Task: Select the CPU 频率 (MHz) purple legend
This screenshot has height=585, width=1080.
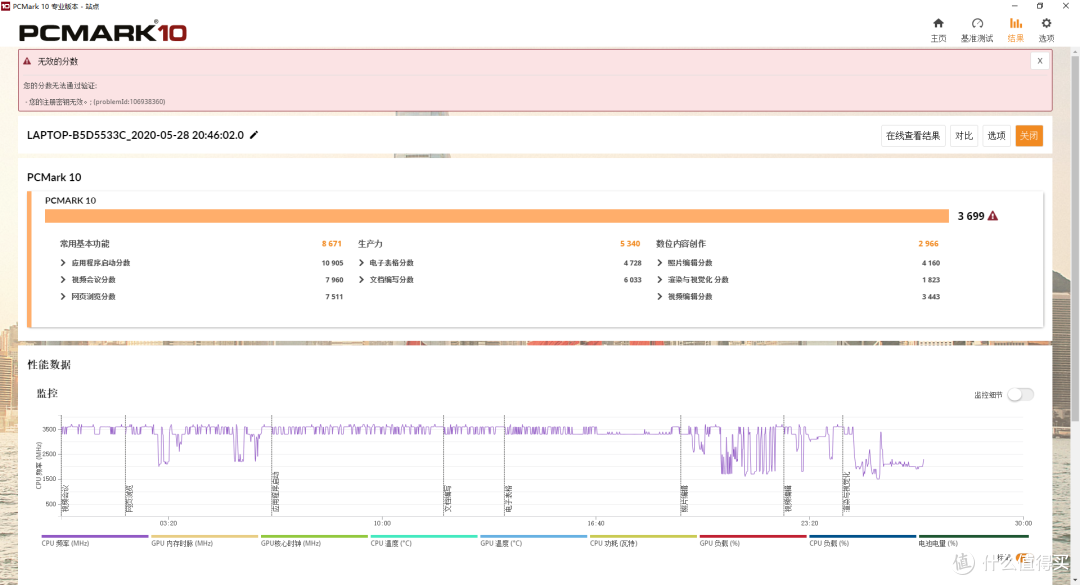Action: tap(94, 541)
